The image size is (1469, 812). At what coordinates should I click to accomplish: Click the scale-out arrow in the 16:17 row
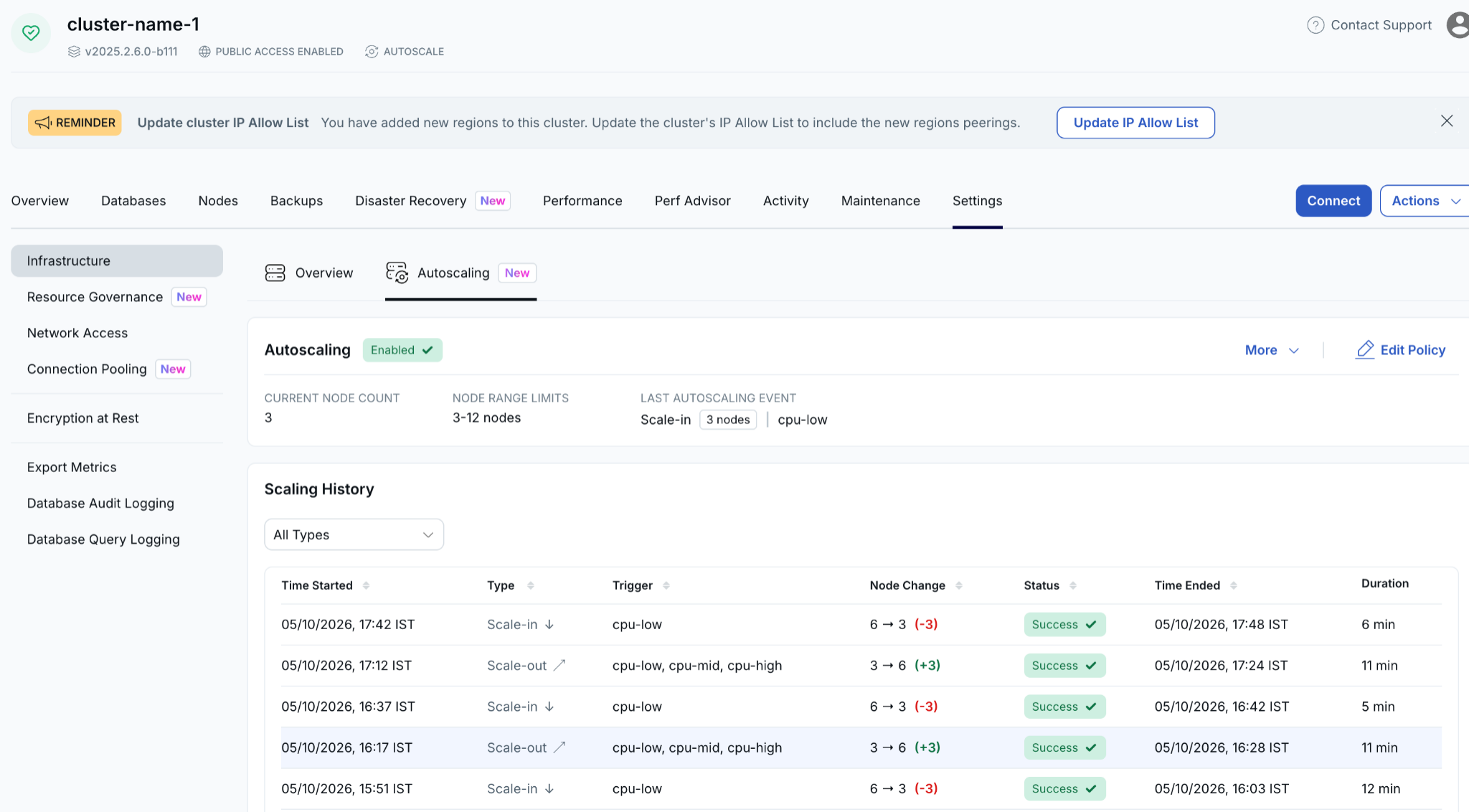pyautogui.click(x=559, y=747)
